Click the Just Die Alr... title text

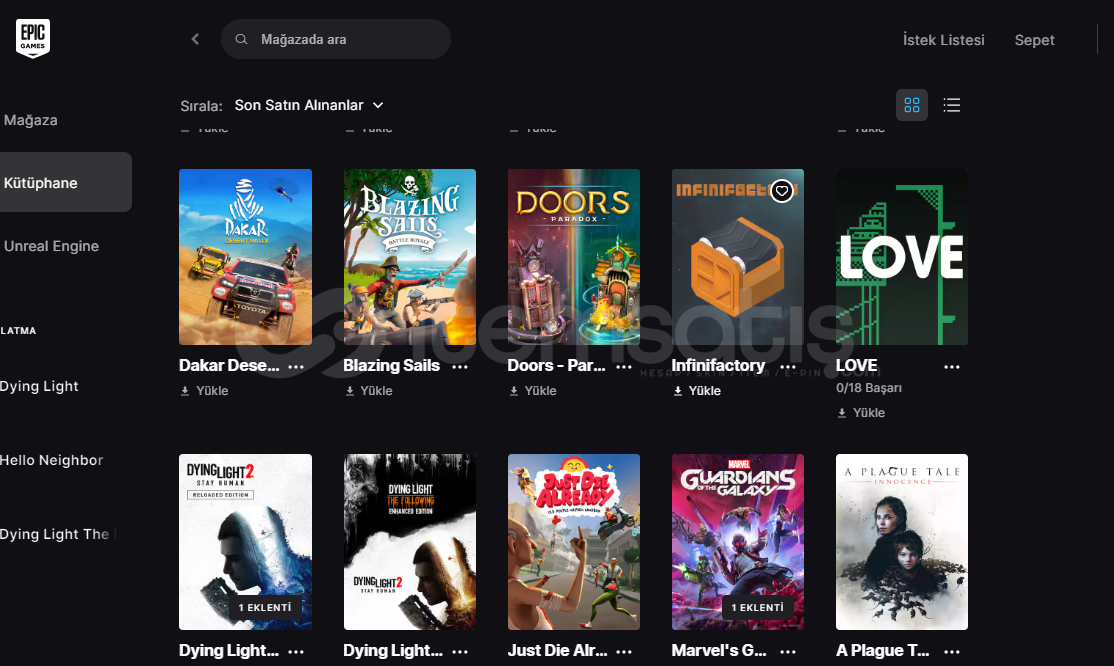[x=558, y=650]
